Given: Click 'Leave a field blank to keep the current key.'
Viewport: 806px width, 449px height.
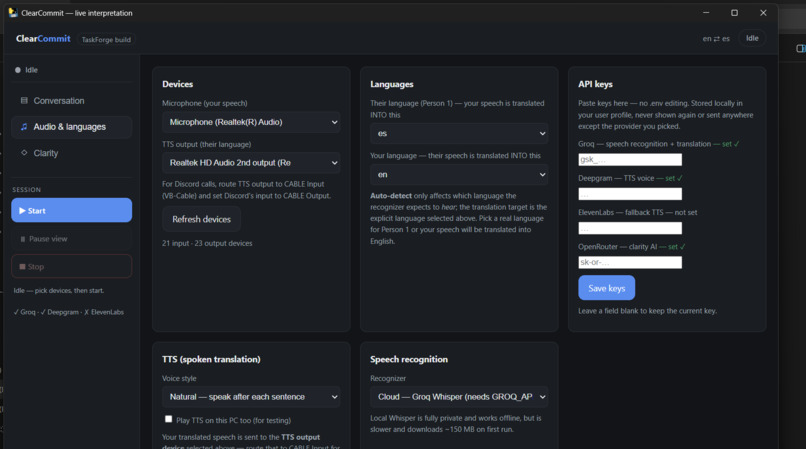Looking at the screenshot, I should click(x=647, y=311).
